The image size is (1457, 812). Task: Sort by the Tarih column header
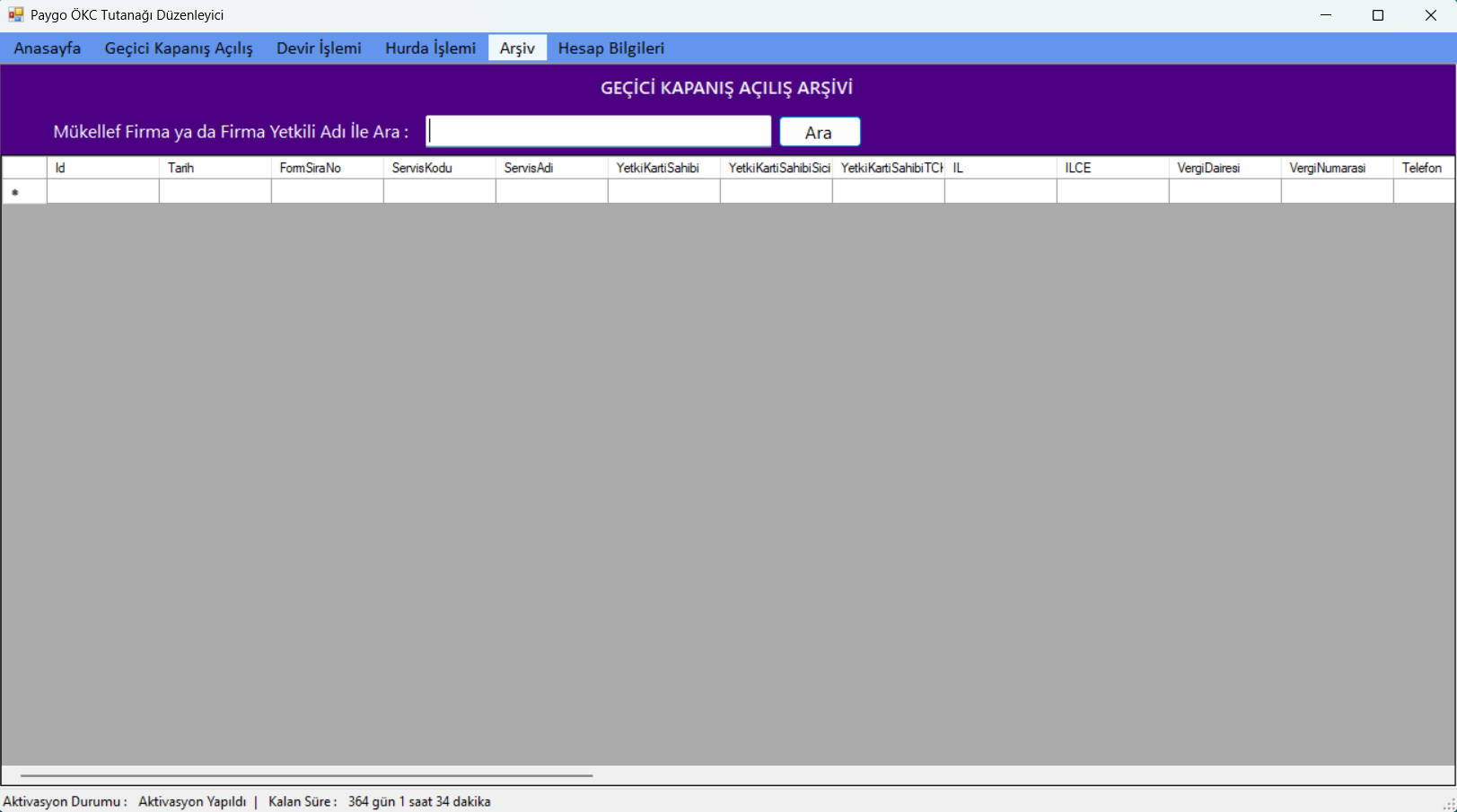[x=215, y=168]
